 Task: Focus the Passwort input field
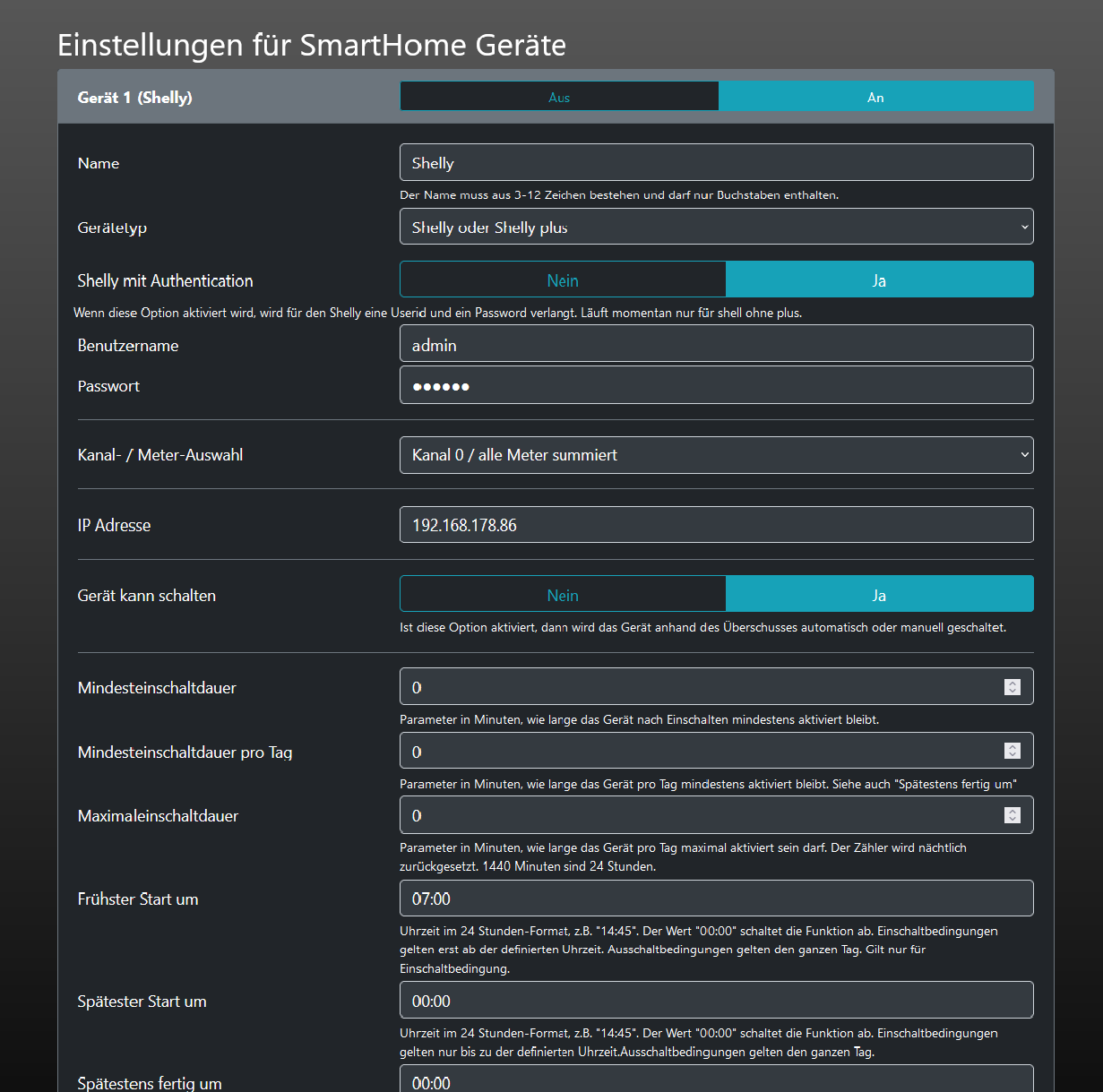pos(716,385)
